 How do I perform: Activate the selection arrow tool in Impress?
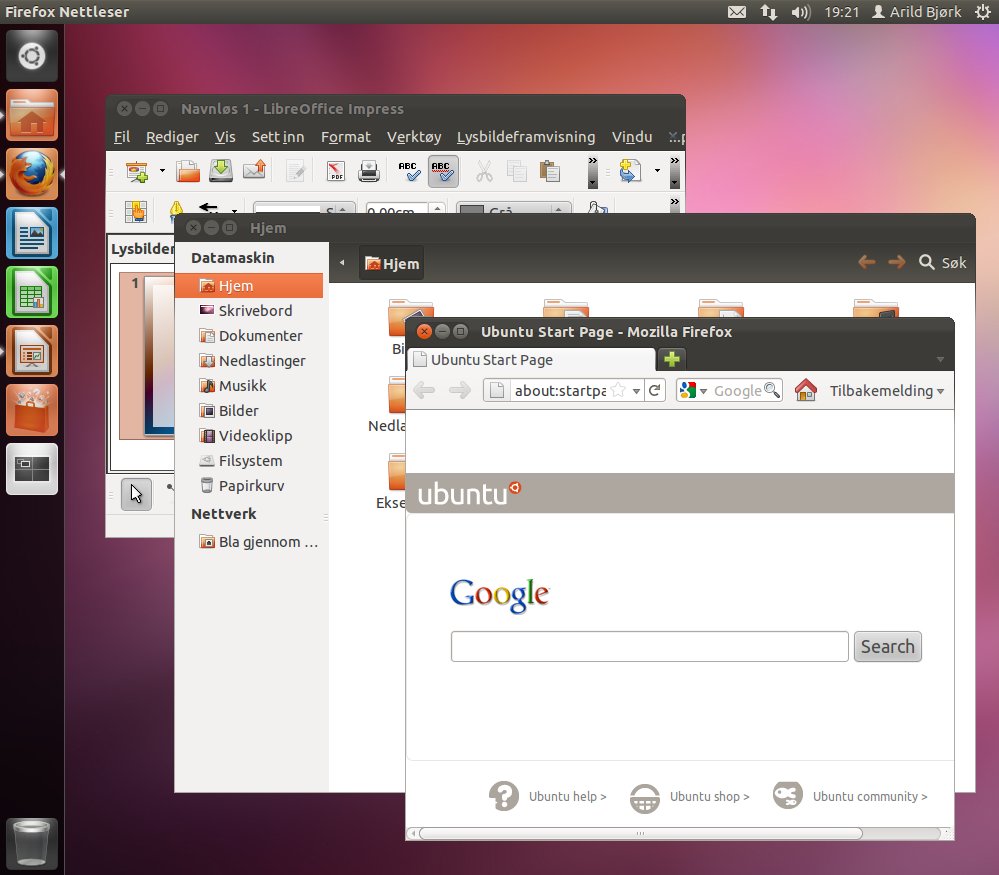tap(137, 494)
